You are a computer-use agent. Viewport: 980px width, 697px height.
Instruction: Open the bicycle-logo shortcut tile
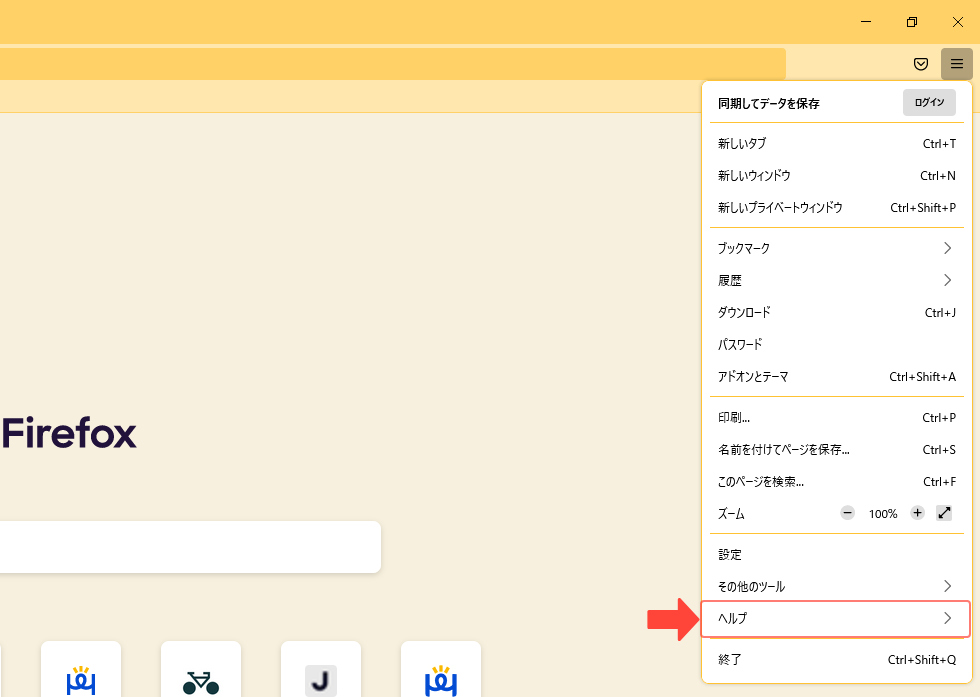201,669
